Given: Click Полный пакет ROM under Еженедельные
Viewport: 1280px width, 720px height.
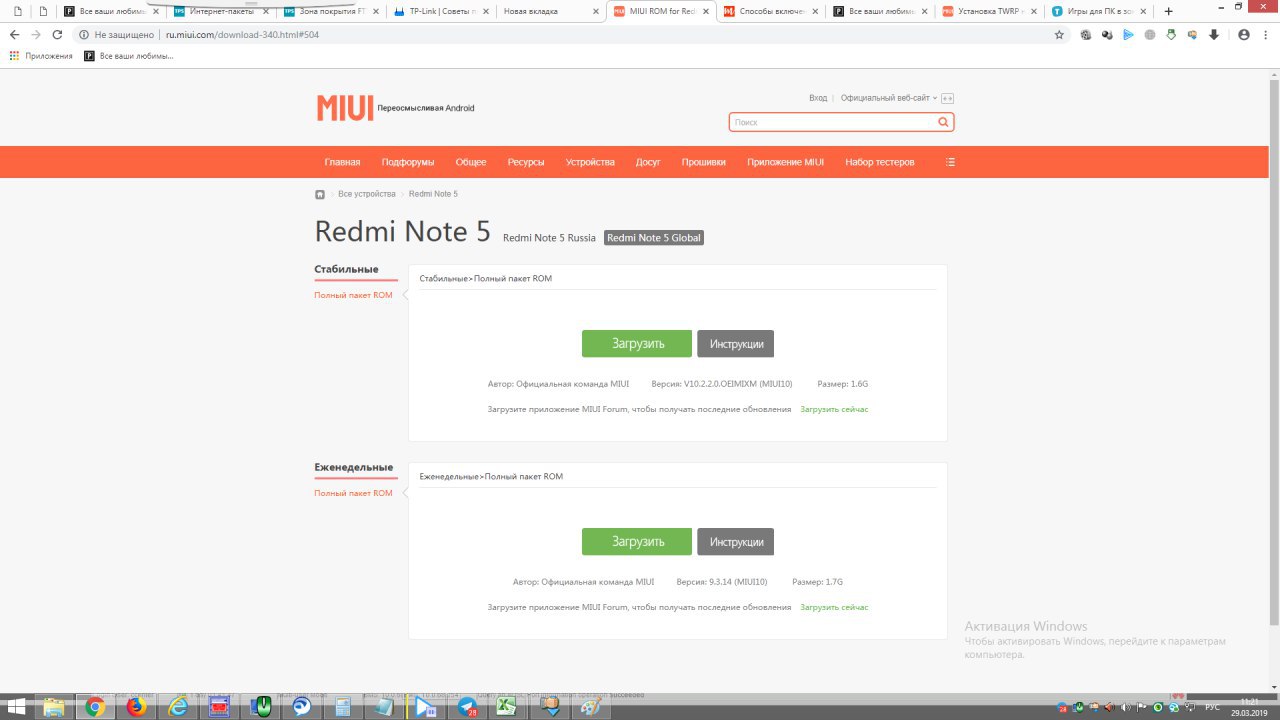Looking at the screenshot, I should point(353,493).
